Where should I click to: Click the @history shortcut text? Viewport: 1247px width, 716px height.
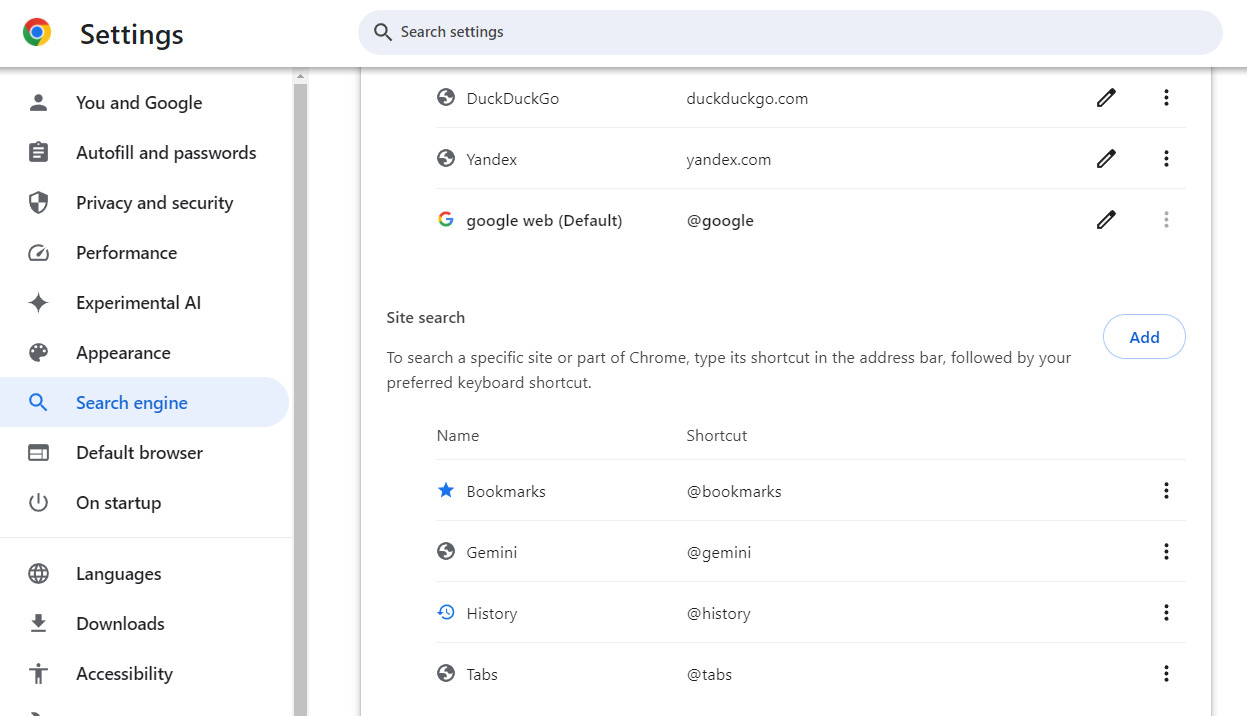pyautogui.click(x=718, y=613)
